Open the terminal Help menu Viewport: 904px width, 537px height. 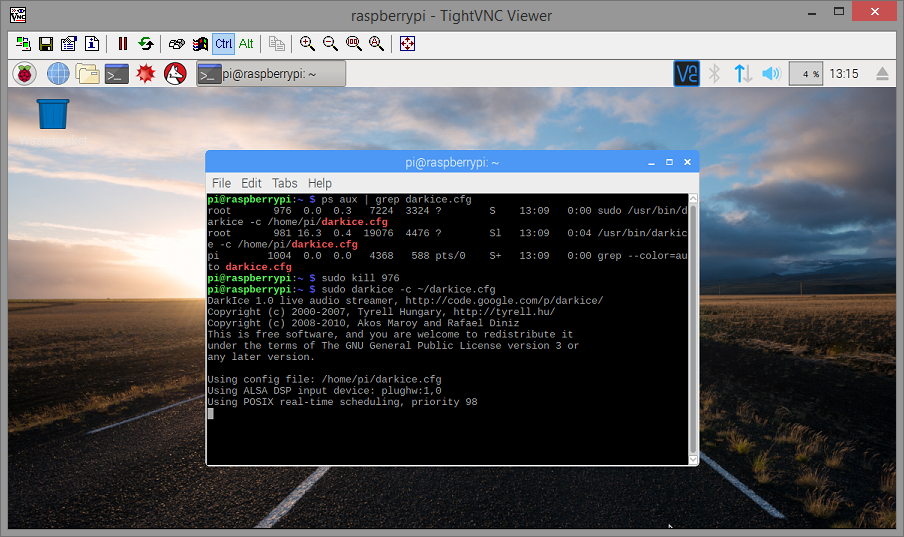(319, 183)
